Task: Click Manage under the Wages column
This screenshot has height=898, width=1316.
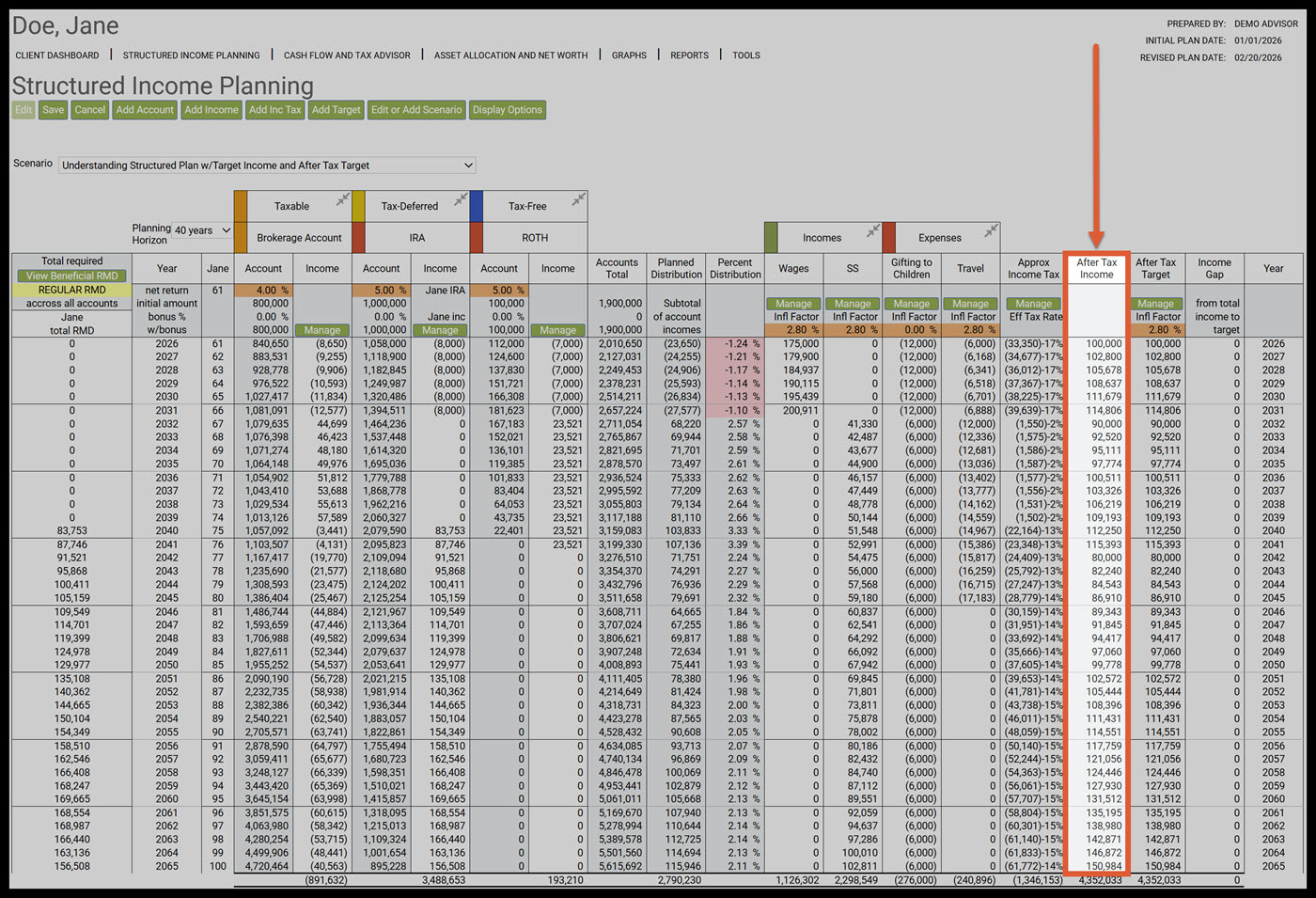Action: click(793, 304)
